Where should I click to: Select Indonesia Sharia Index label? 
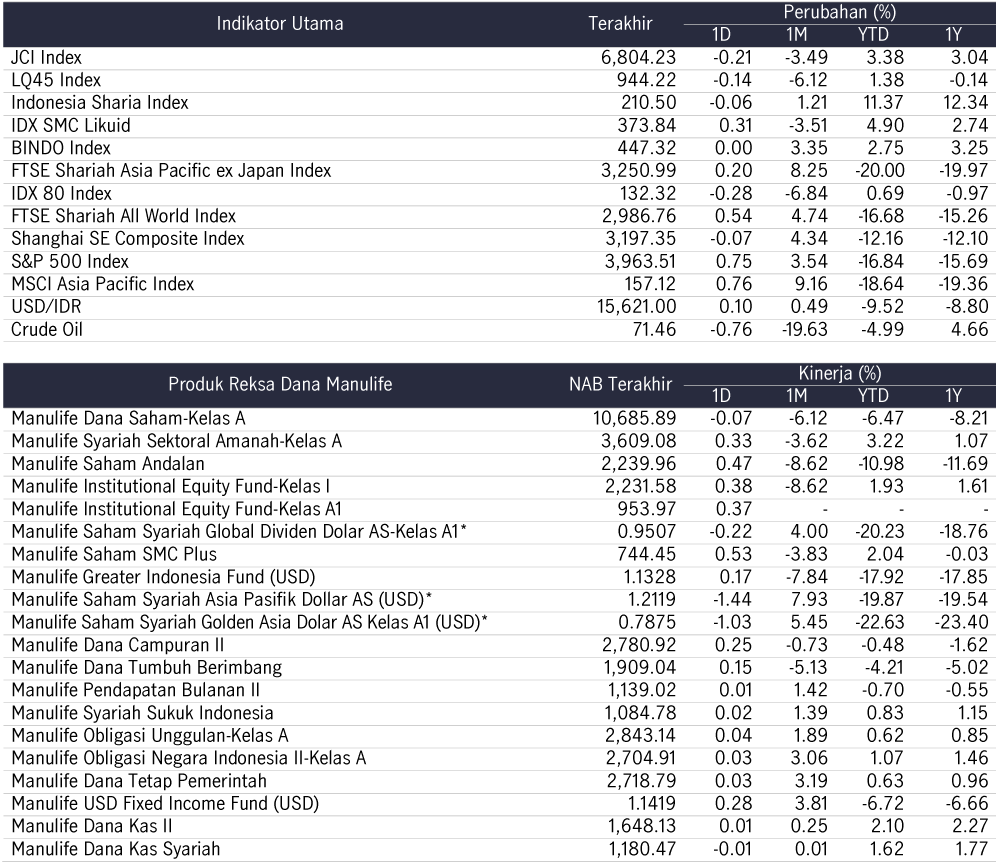pos(100,102)
